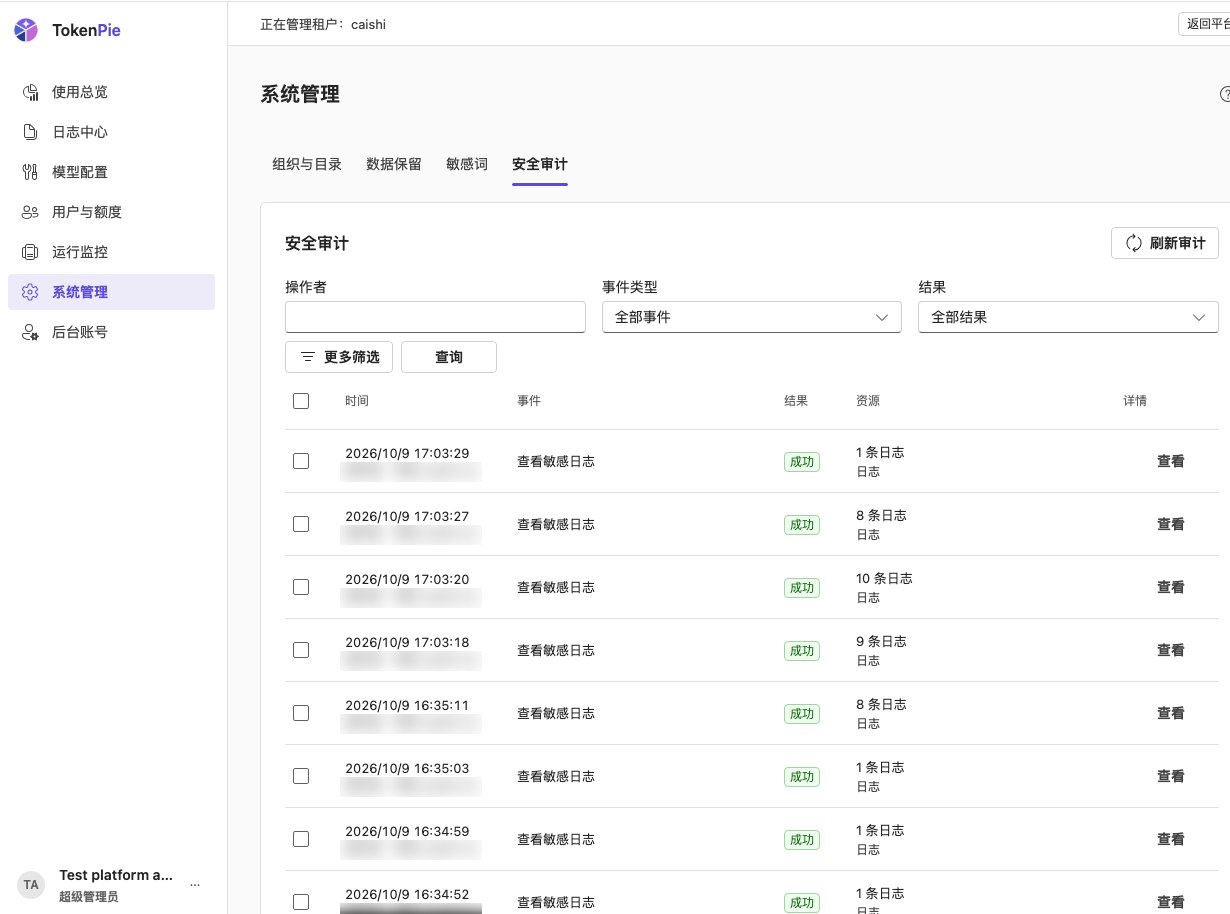Click 查看 for the 17:03:29 row

pyautogui.click(x=1171, y=461)
